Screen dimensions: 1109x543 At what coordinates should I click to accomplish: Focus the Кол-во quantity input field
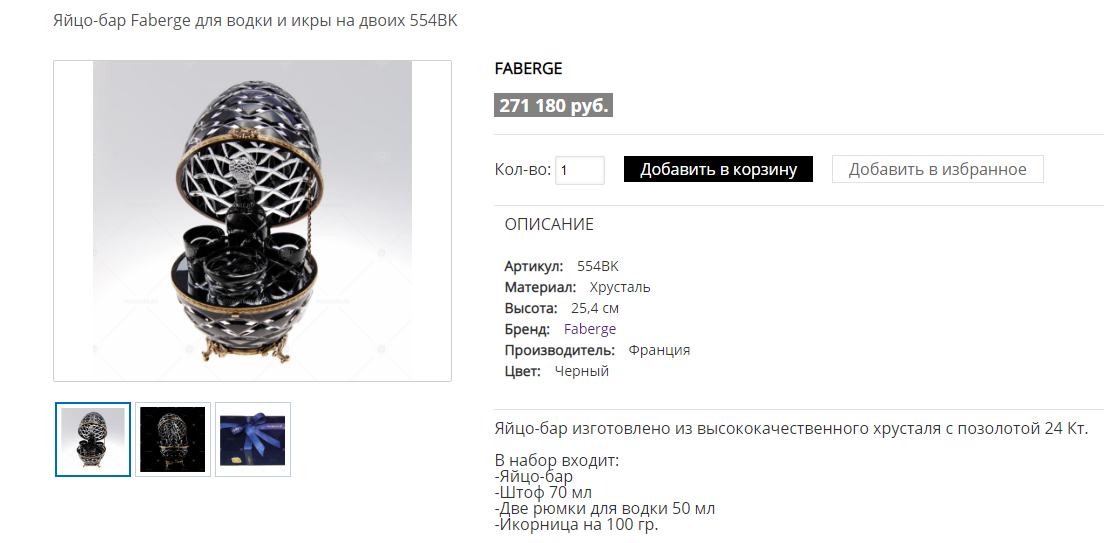coord(580,170)
